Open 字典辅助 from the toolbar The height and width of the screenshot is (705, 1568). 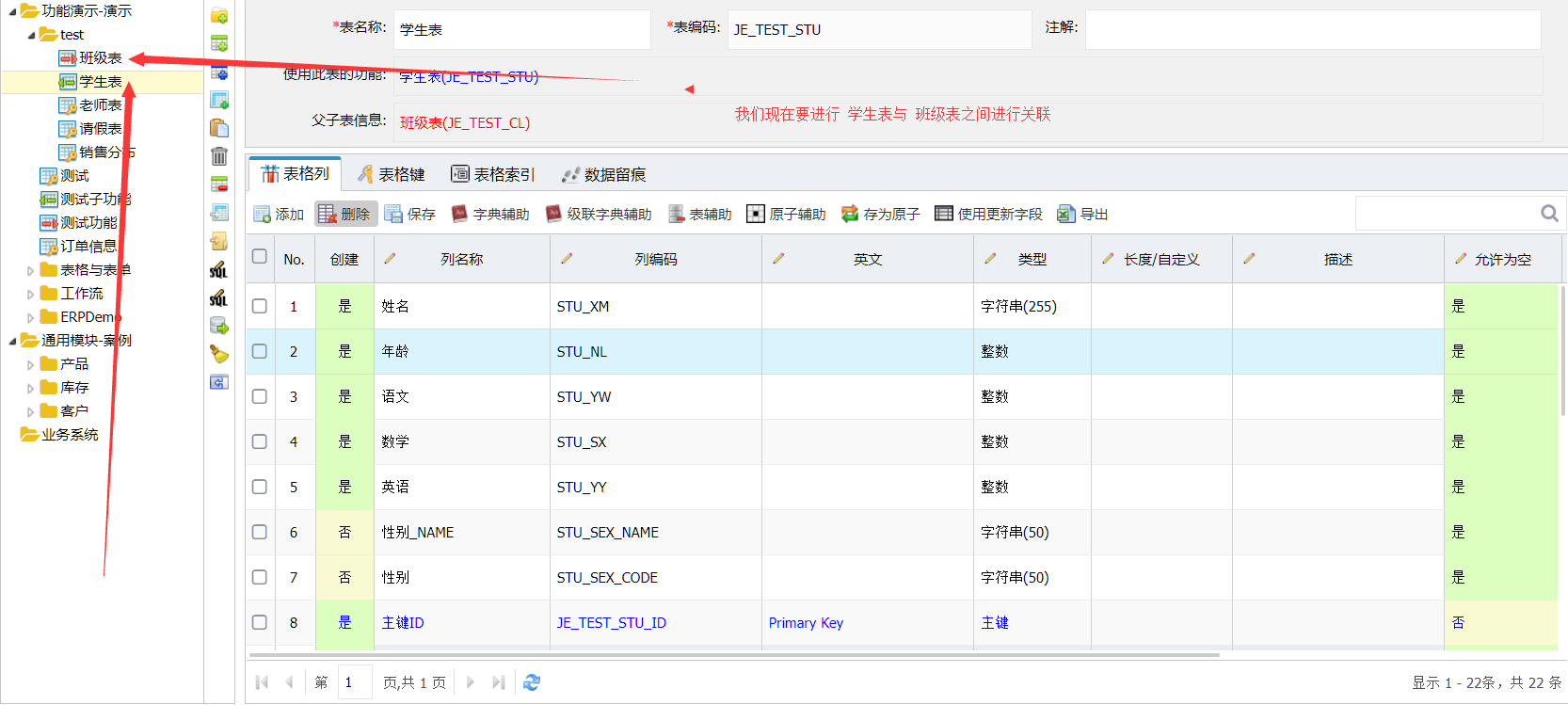point(490,215)
